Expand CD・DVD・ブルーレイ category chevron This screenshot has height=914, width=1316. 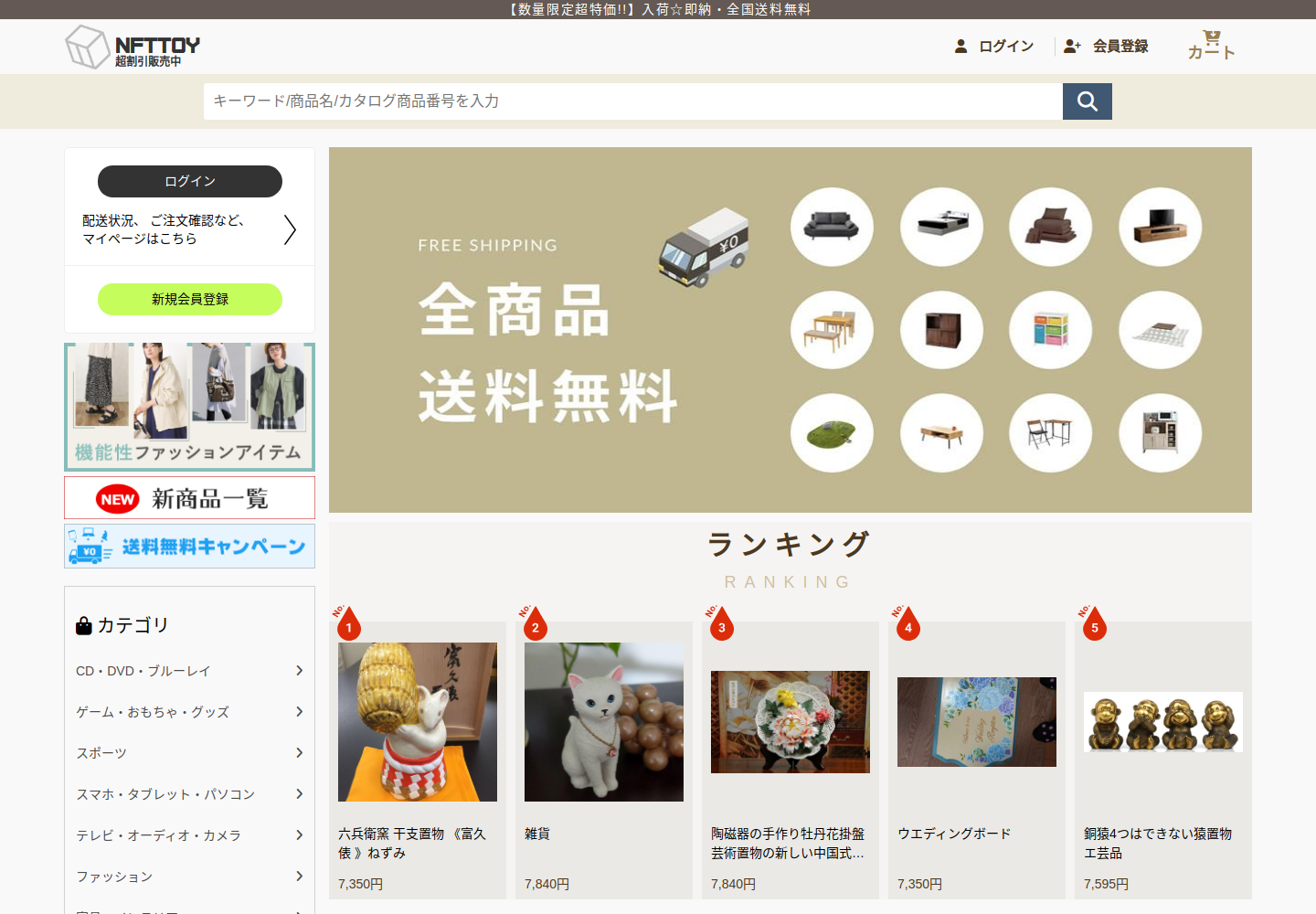[299, 671]
